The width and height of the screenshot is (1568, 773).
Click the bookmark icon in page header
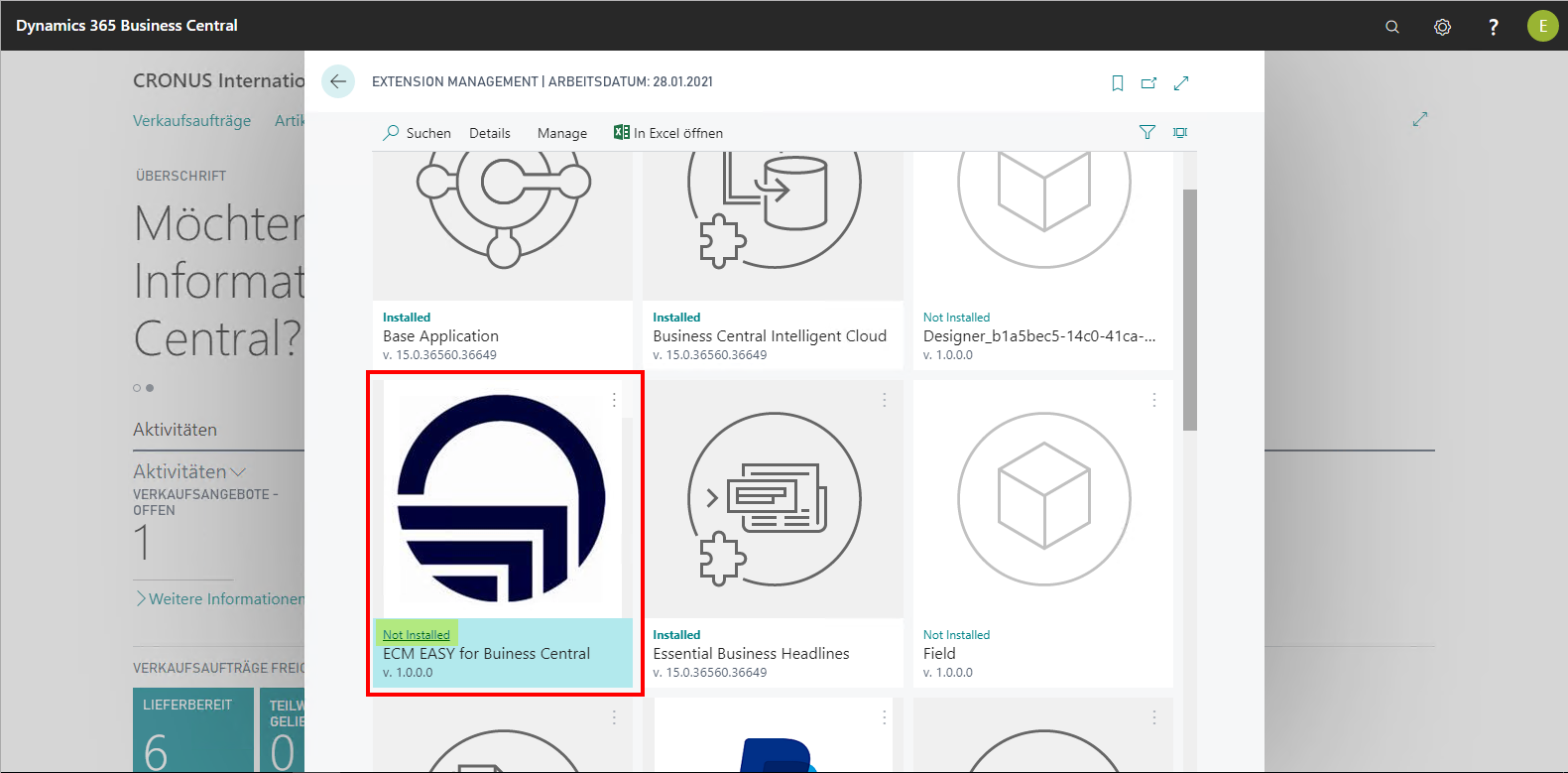tap(1118, 83)
